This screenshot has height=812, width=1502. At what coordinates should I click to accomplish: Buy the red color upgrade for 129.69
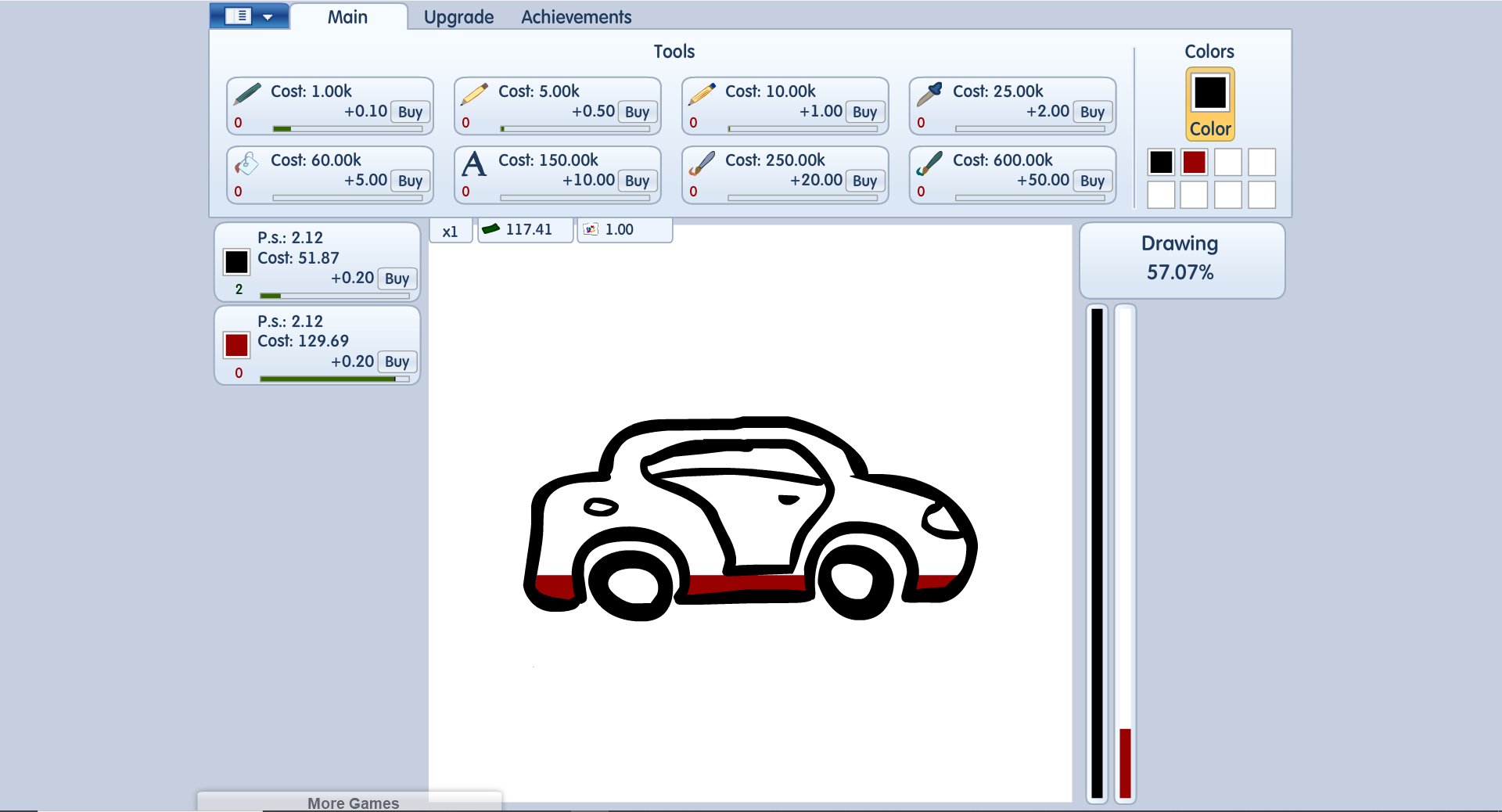397,361
